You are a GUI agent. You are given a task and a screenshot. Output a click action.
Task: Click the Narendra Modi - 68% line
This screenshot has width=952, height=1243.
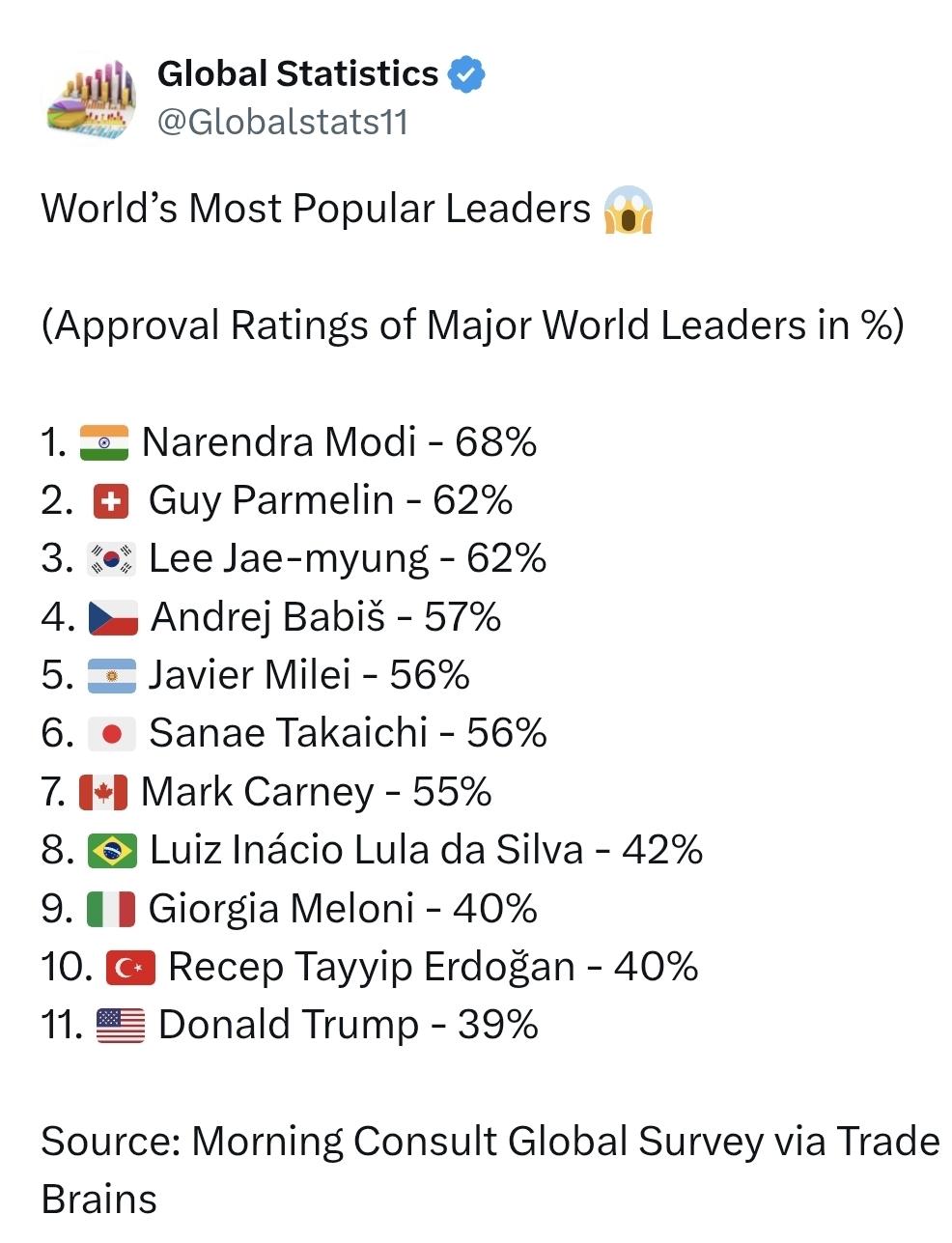point(338,442)
